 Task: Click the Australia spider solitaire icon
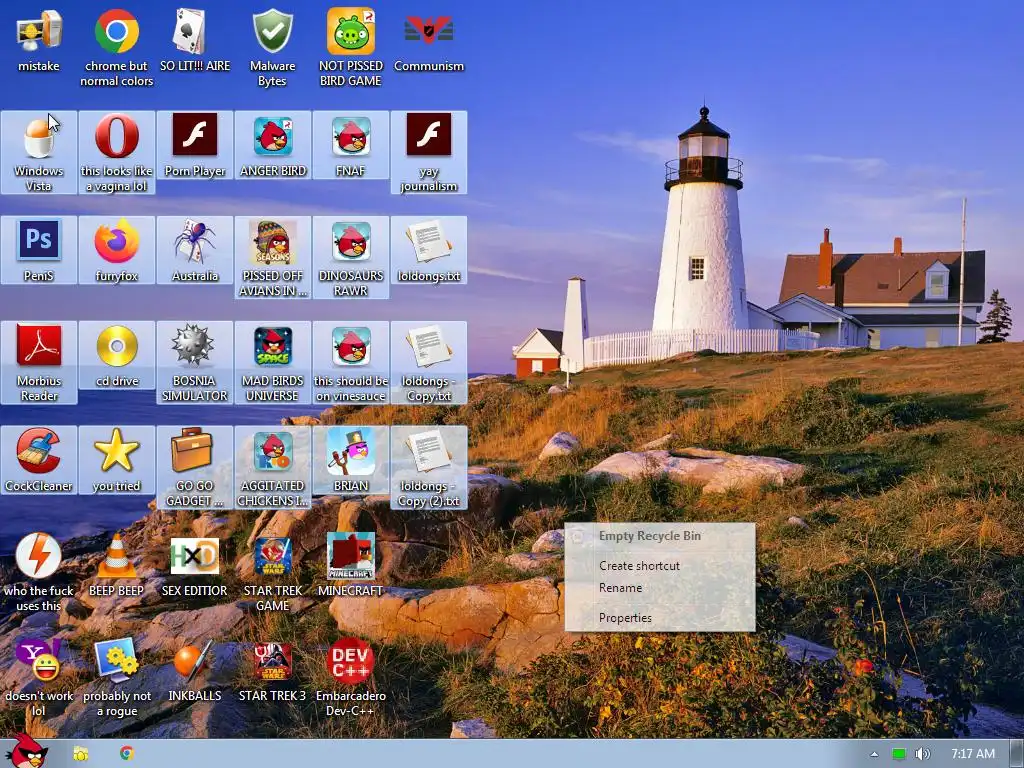click(x=195, y=250)
